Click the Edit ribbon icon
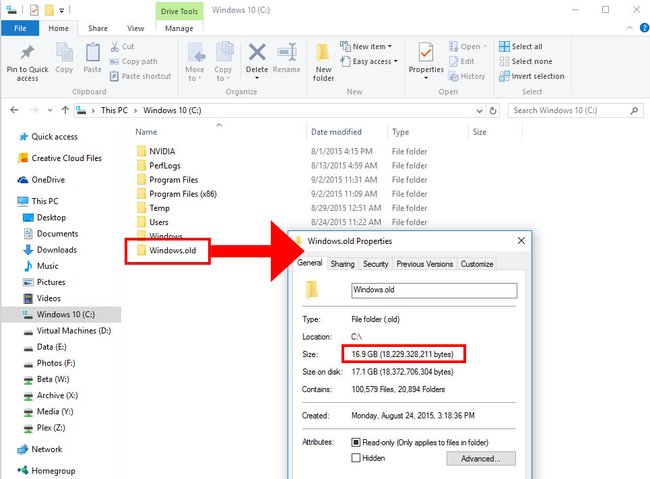 [454, 61]
